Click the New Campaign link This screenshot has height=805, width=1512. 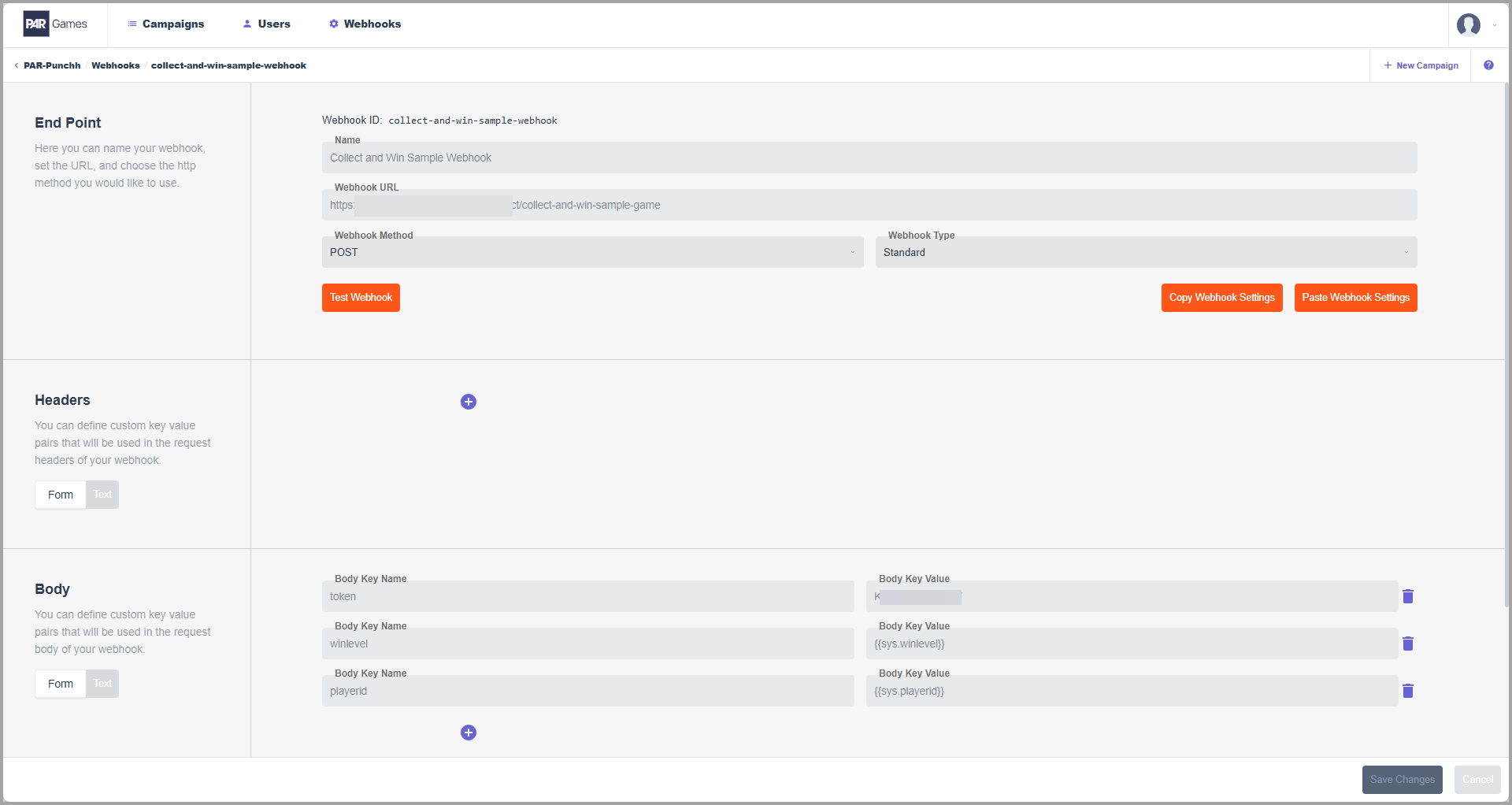coord(1421,65)
